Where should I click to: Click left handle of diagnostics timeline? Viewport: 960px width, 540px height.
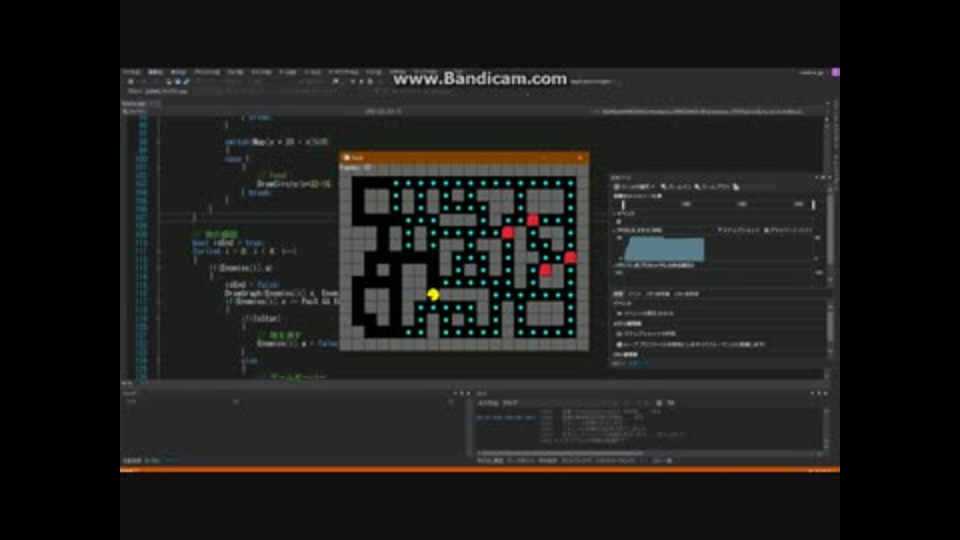pyautogui.click(x=623, y=204)
